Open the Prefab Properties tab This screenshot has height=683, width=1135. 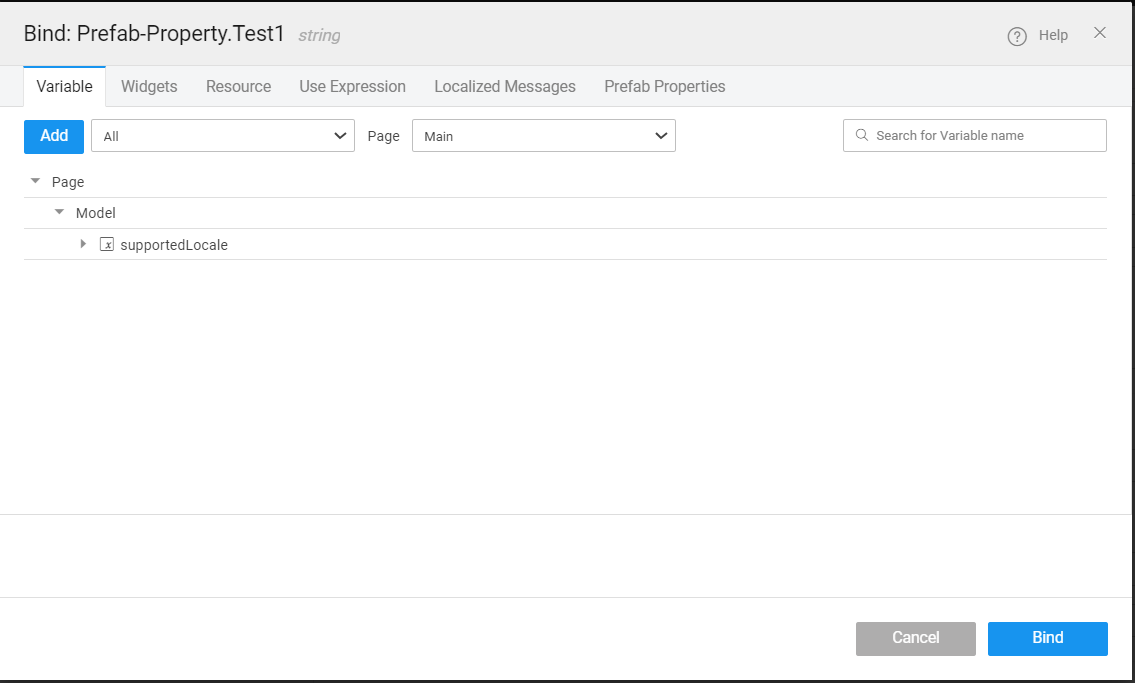(664, 86)
